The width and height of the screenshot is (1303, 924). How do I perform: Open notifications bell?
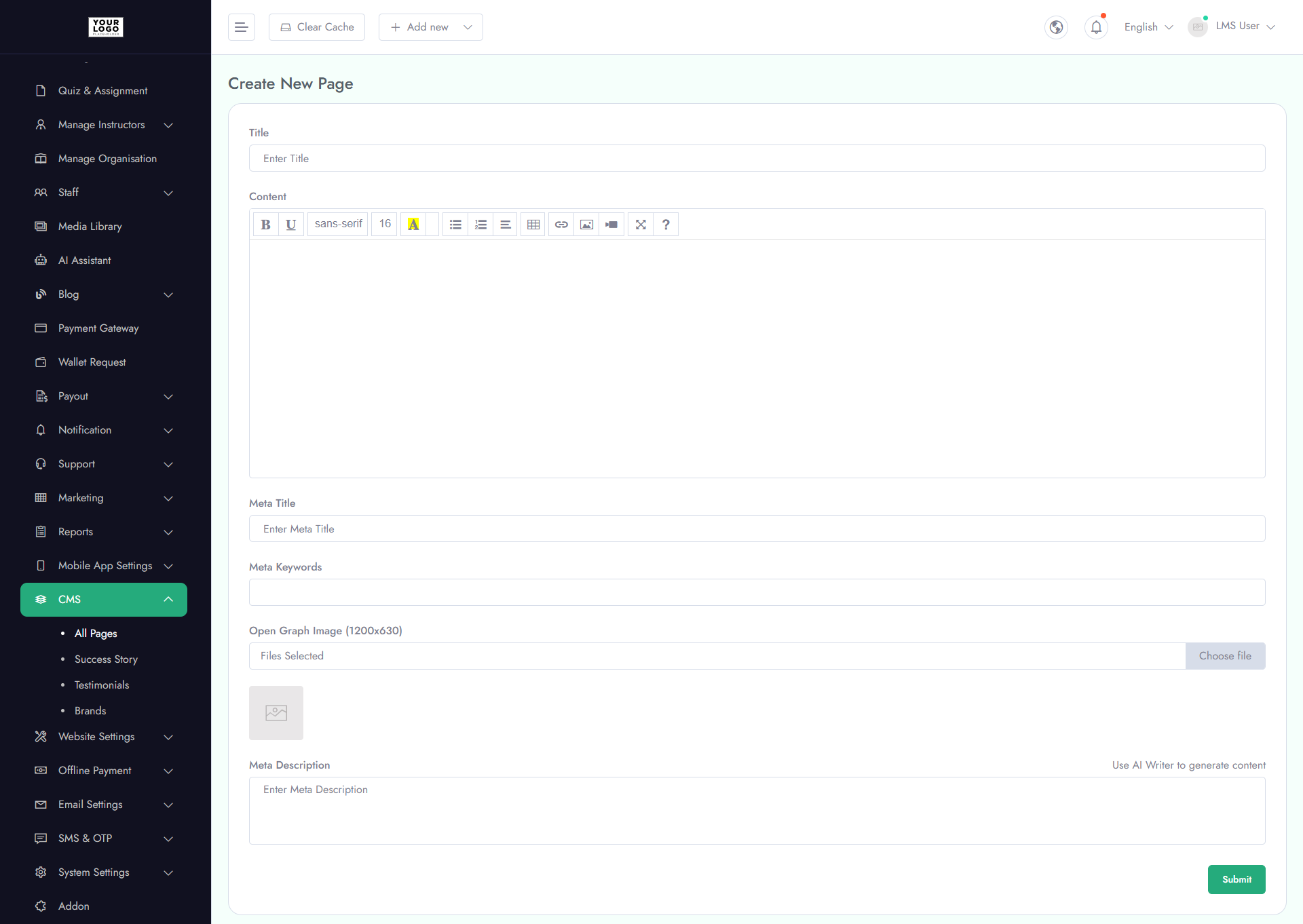(1096, 27)
